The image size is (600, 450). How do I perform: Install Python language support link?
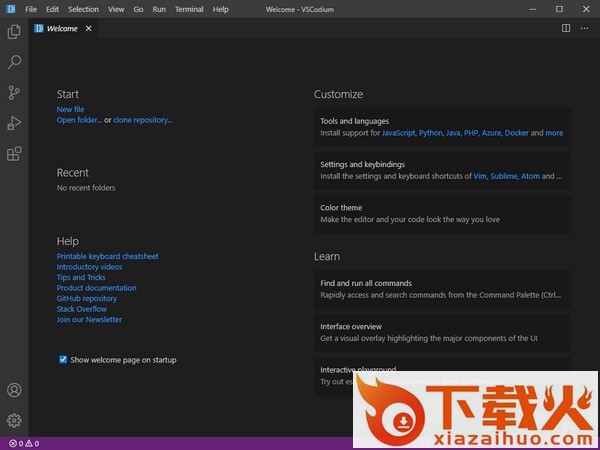430,133
